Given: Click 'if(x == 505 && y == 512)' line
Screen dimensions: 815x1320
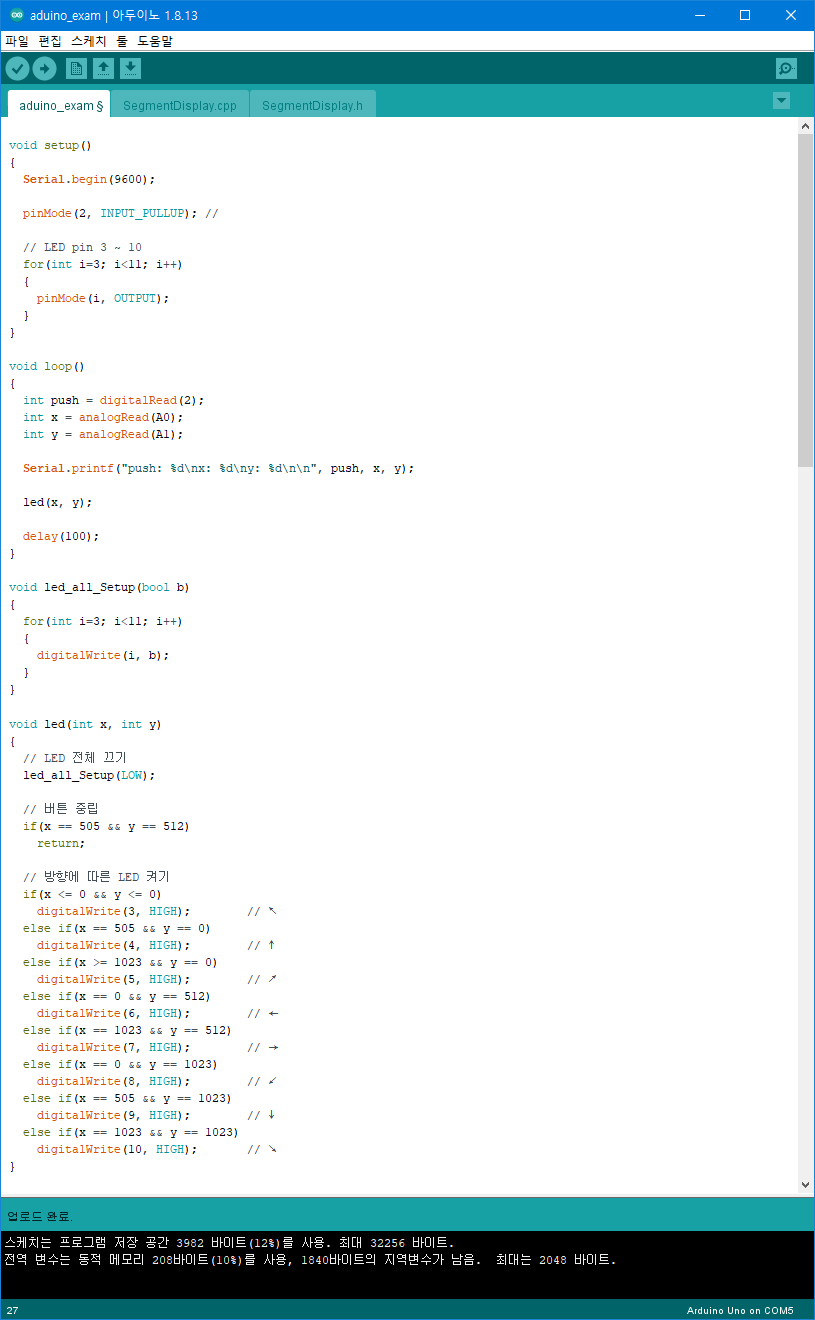Looking at the screenshot, I should [106, 825].
